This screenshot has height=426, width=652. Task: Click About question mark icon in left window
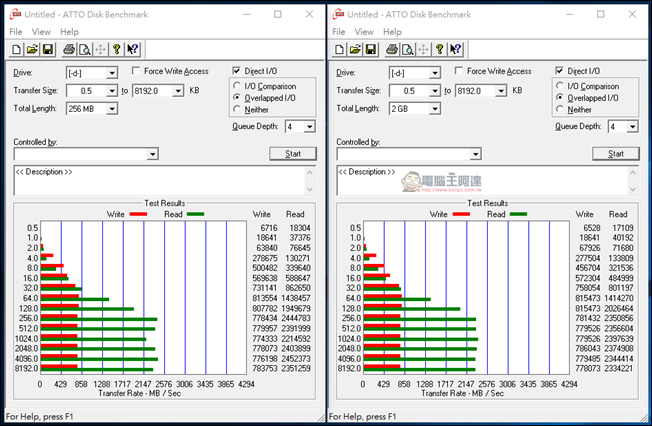[116, 50]
